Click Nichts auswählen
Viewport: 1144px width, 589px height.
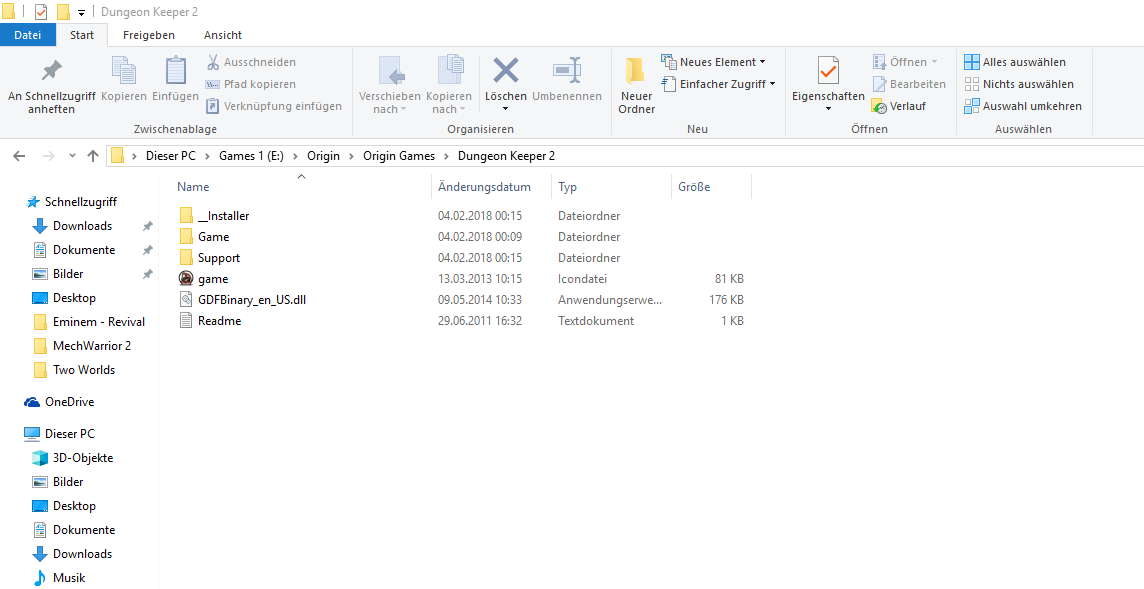coord(1019,84)
